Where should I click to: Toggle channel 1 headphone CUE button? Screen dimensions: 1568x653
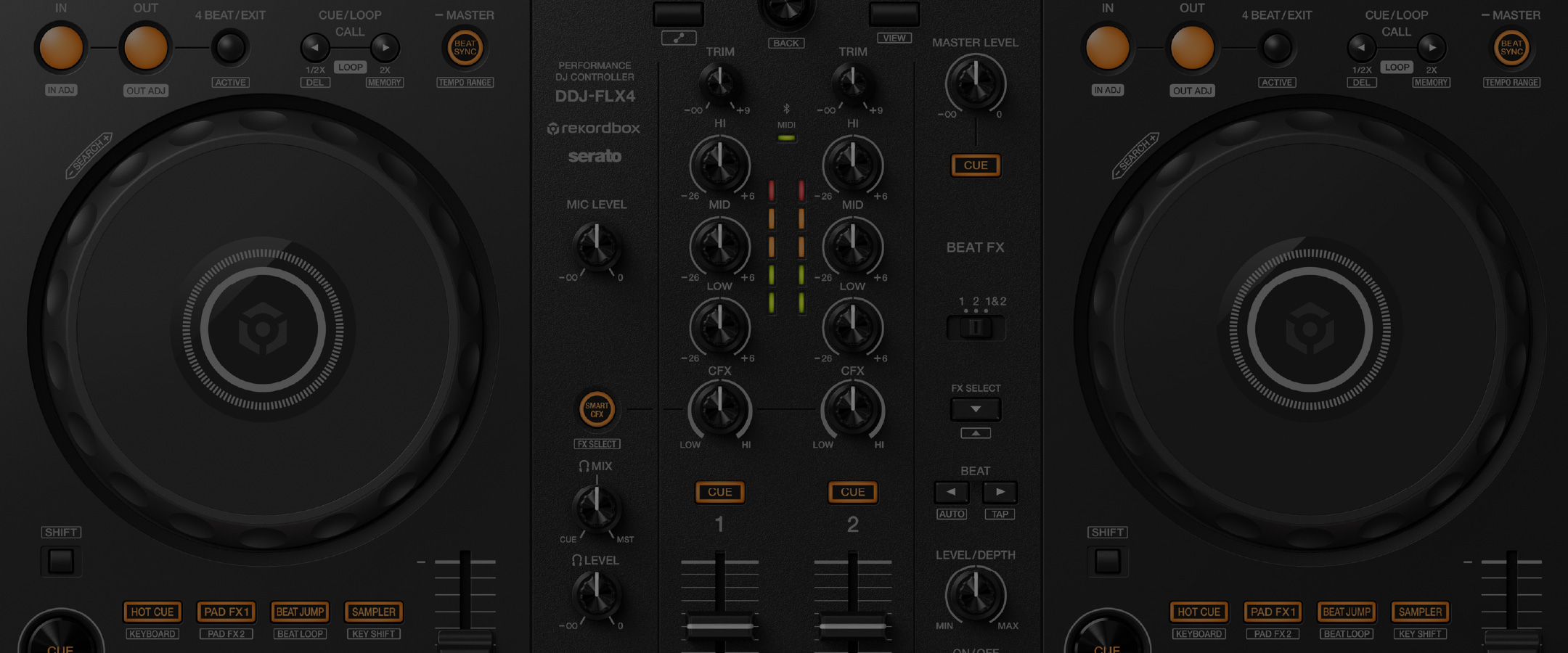pos(720,492)
